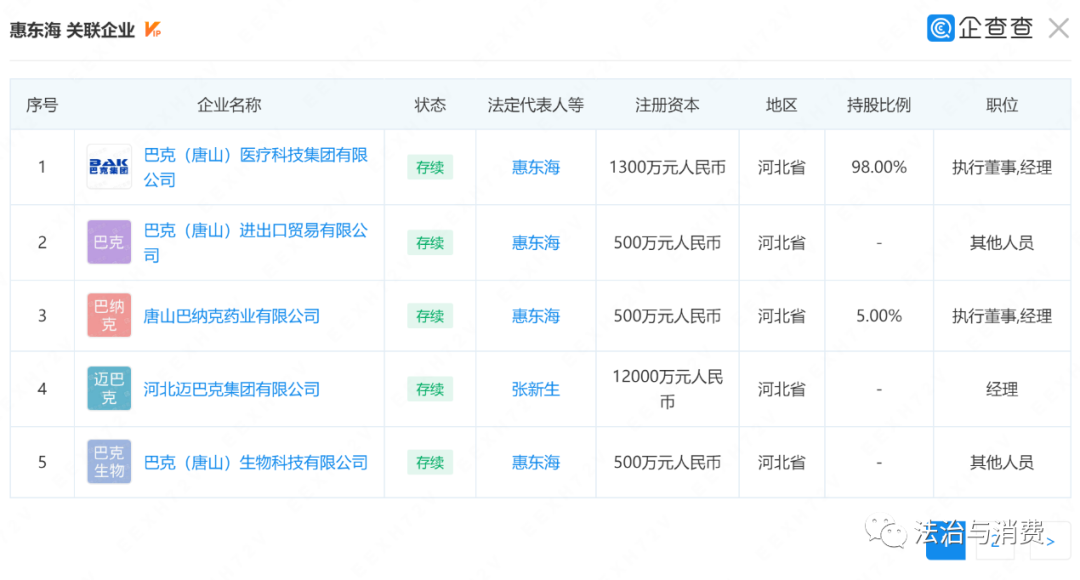Open 唐山巴纳克药业有限公司 company page

(x=232, y=316)
